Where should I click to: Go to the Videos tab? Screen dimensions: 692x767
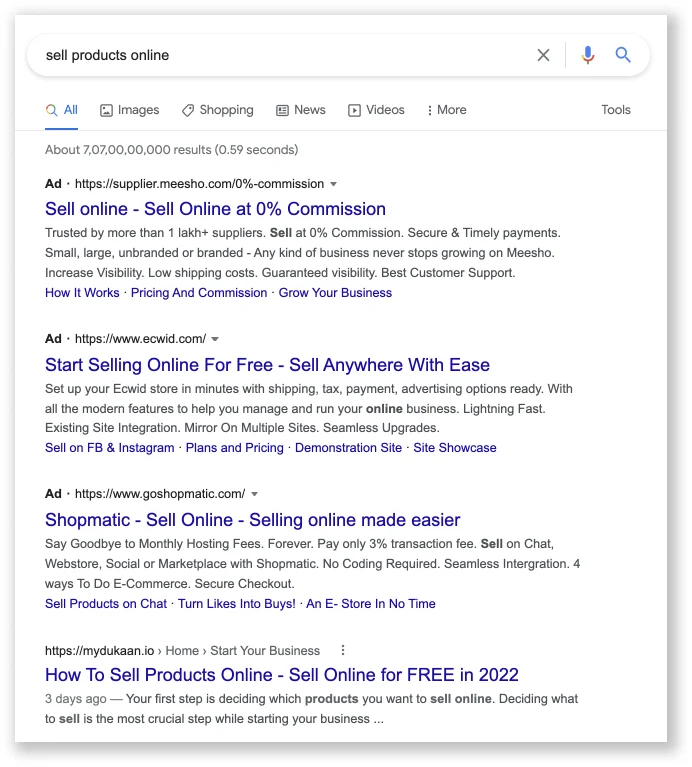(376, 110)
